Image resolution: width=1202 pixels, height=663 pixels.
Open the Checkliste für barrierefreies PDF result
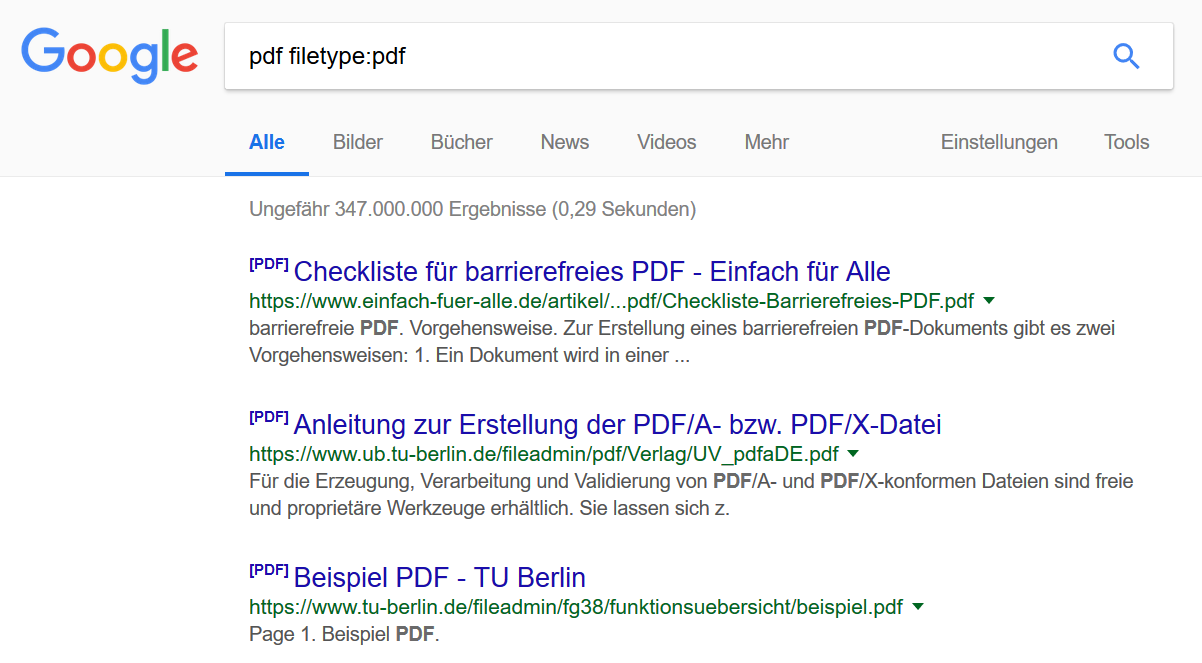pyautogui.click(x=592, y=271)
